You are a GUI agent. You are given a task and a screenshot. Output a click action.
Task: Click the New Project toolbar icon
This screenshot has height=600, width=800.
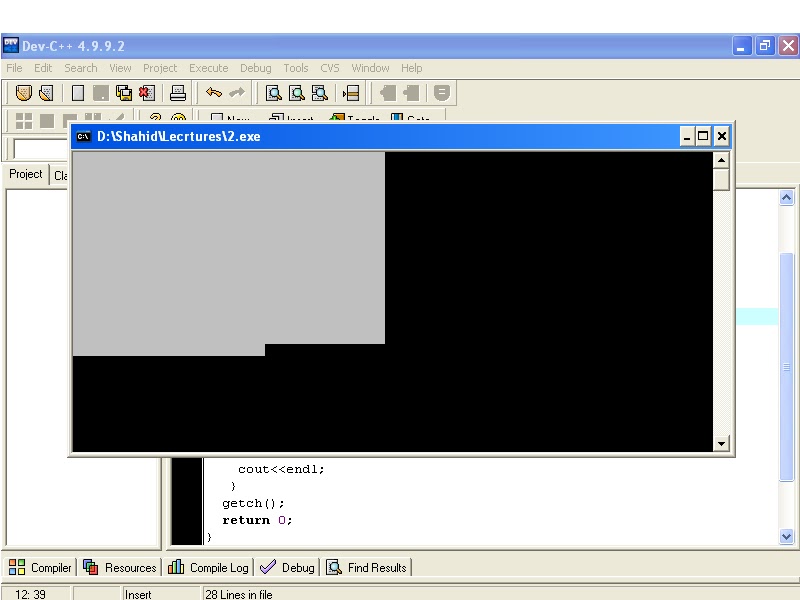pos(24,93)
